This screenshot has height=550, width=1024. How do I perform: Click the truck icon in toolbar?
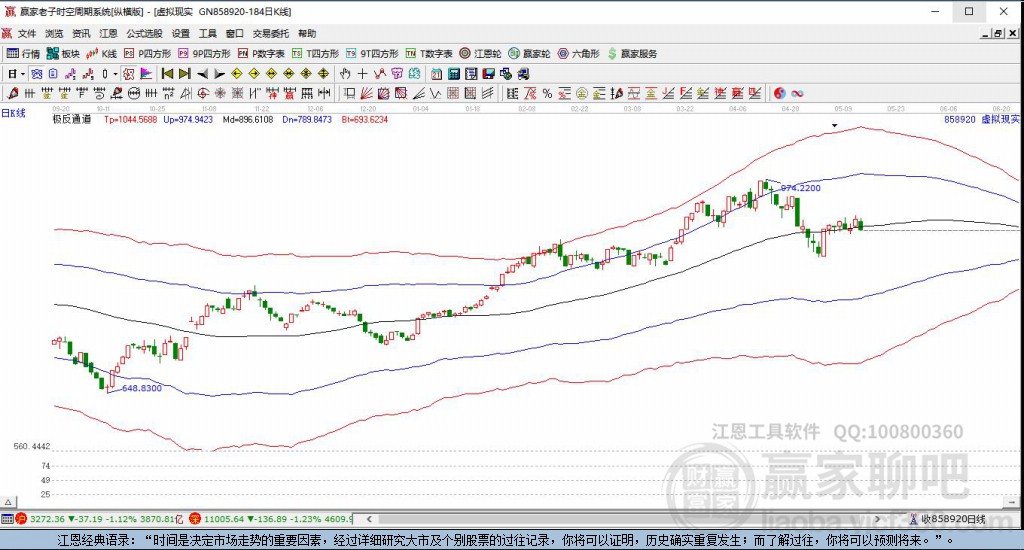pyautogui.click(x=524, y=74)
